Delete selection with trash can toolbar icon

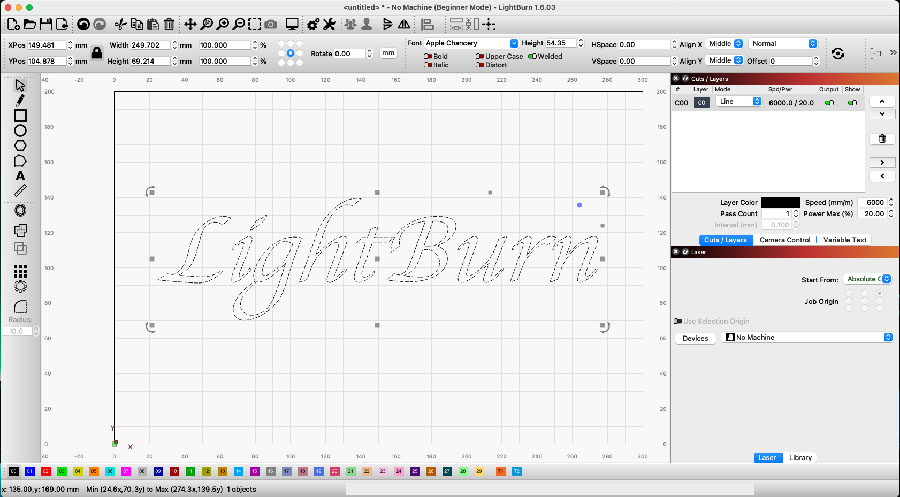pos(169,24)
